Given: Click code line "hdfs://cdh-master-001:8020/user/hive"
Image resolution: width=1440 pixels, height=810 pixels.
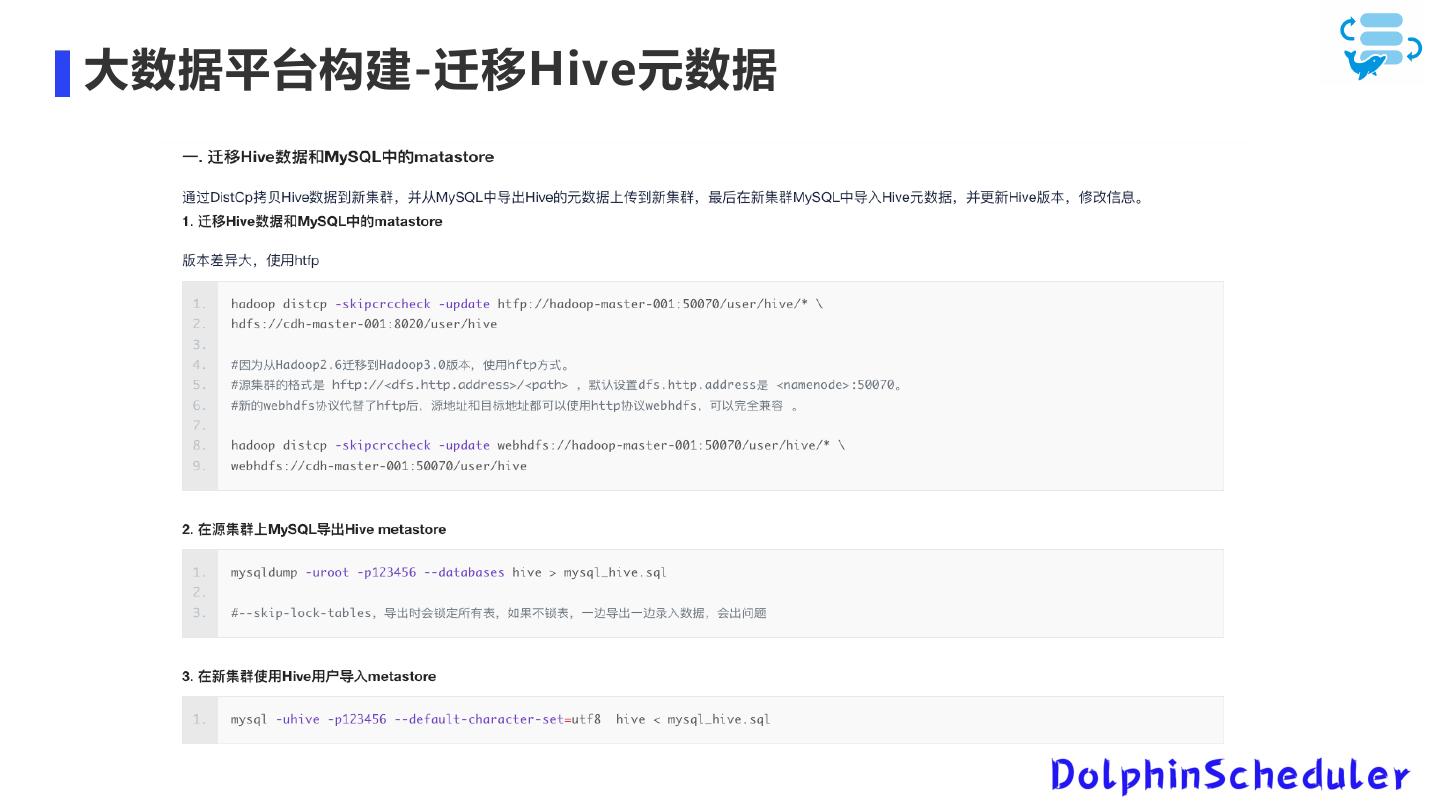Looking at the screenshot, I should point(364,323).
